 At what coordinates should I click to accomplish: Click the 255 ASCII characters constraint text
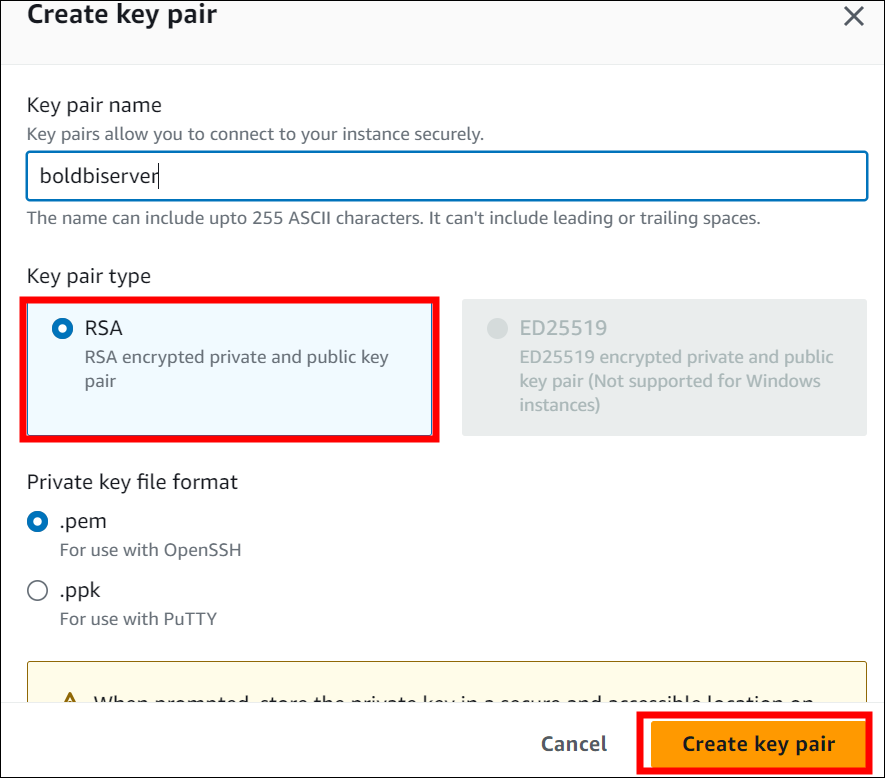(393, 218)
